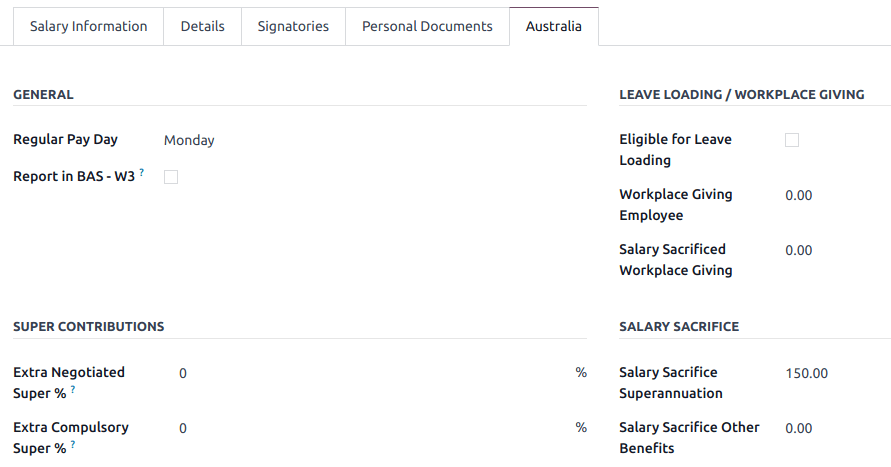The image size is (891, 467).
Task: Open the Details tab
Action: pos(202,27)
